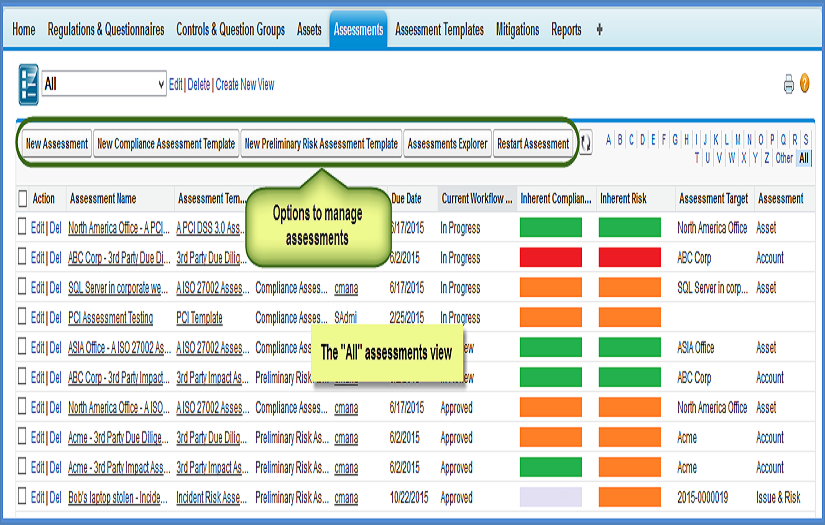Image resolution: width=825 pixels, height=525 pixels.
Task: Select the Assessments tab
Action: click(x=358, y=29)
